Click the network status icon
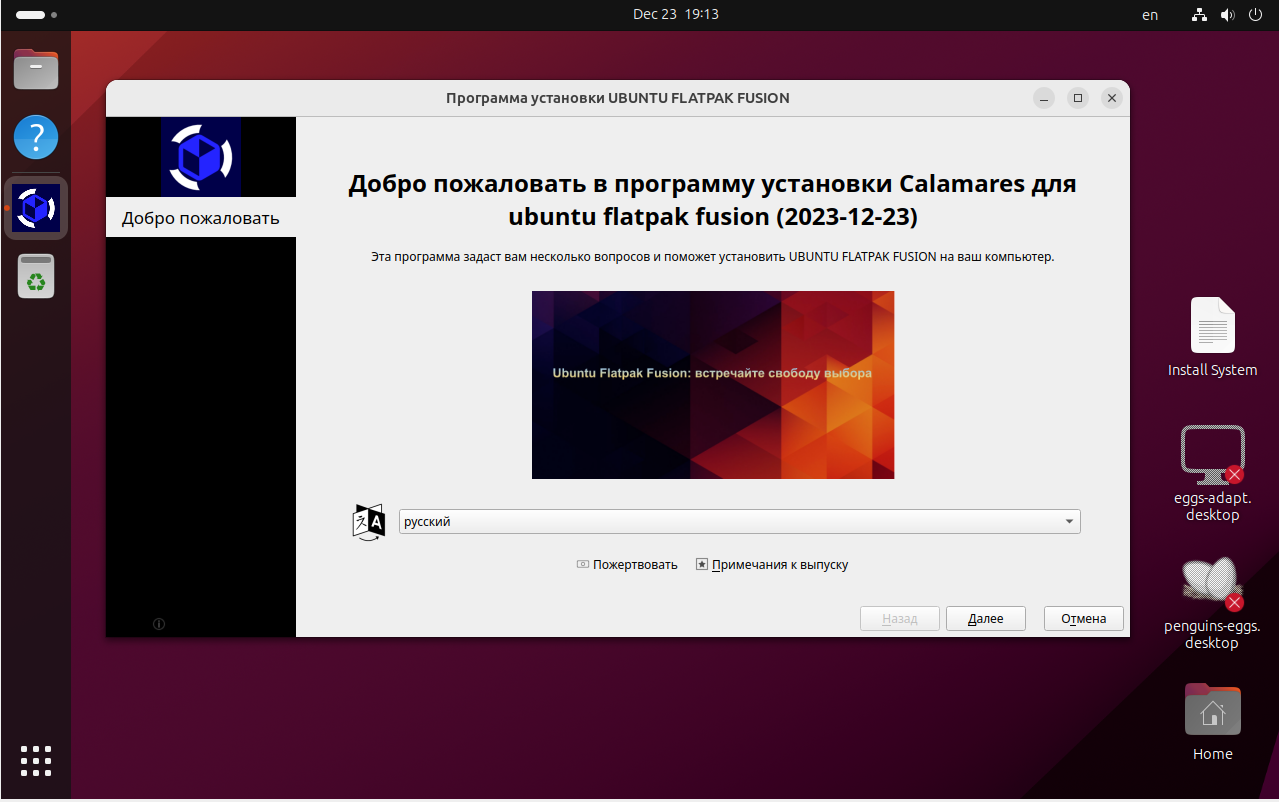The height and width of the screenshot is (802, 1279). tap(1200, 15)
